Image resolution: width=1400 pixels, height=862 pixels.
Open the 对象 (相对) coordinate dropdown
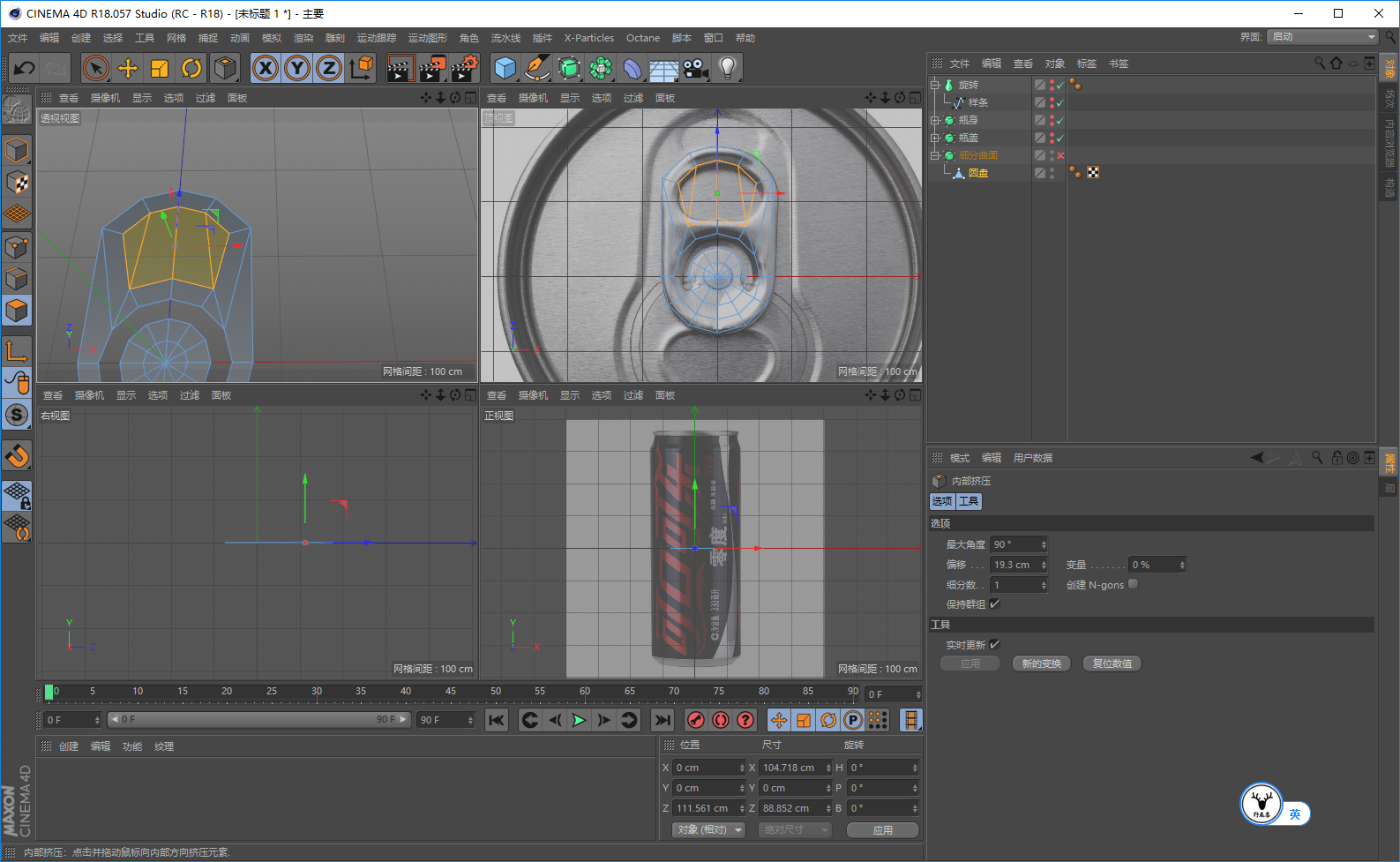coord(709,830)
